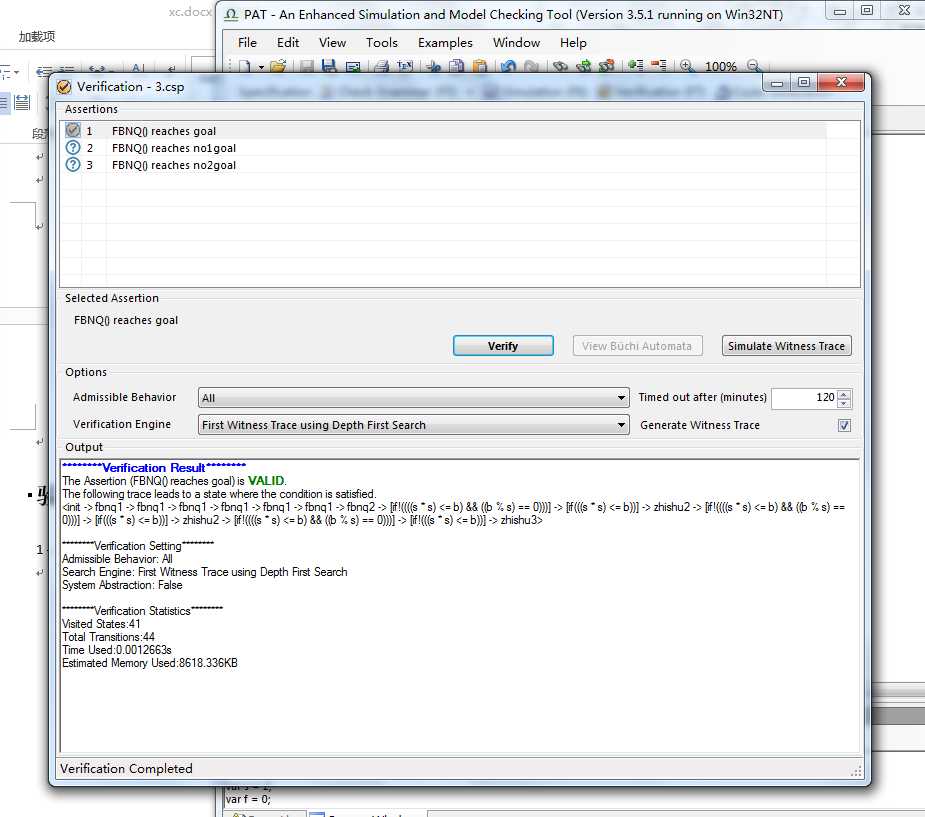The height and width of the screenshot is (817, 925).
Task: Click the System Abstraction: False line
Action: tap(122, 585)
